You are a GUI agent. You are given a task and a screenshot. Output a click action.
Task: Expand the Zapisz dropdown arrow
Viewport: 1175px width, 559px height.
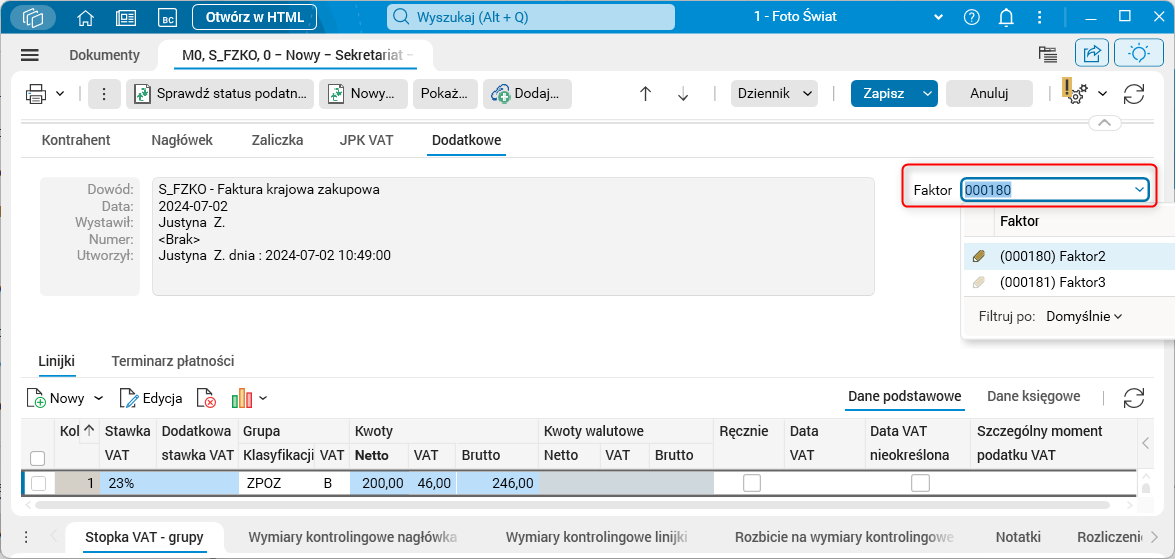(x=928, y=94)
